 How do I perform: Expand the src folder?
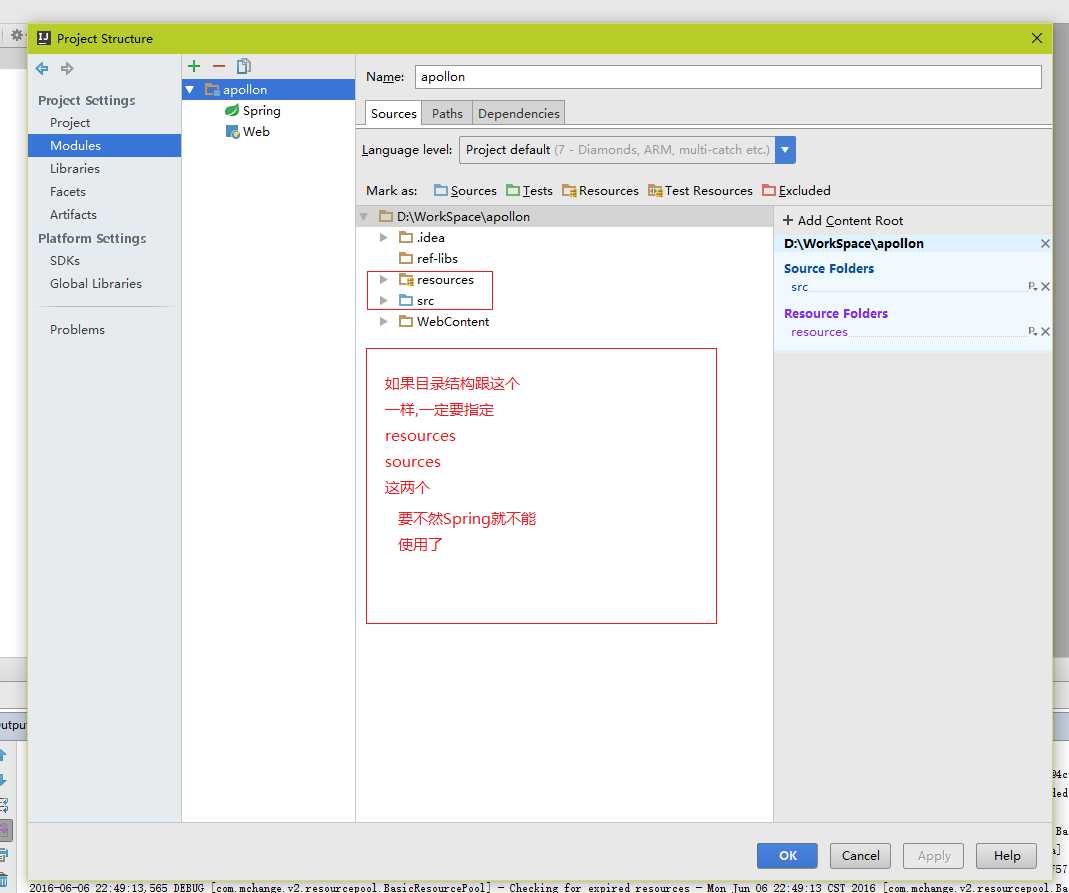click(x=383, y=301)
